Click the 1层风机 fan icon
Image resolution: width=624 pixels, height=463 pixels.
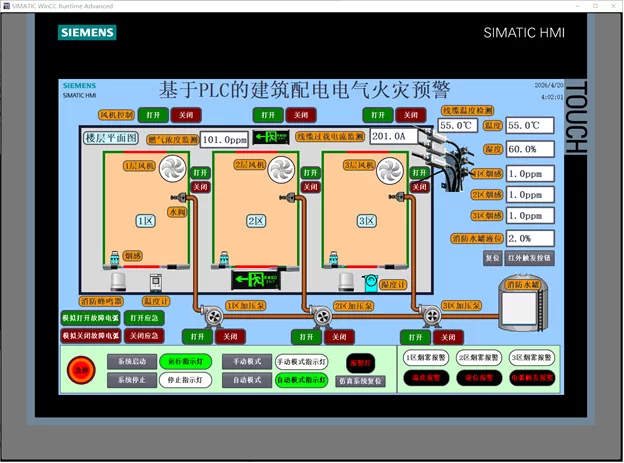(x=172, y=168)
